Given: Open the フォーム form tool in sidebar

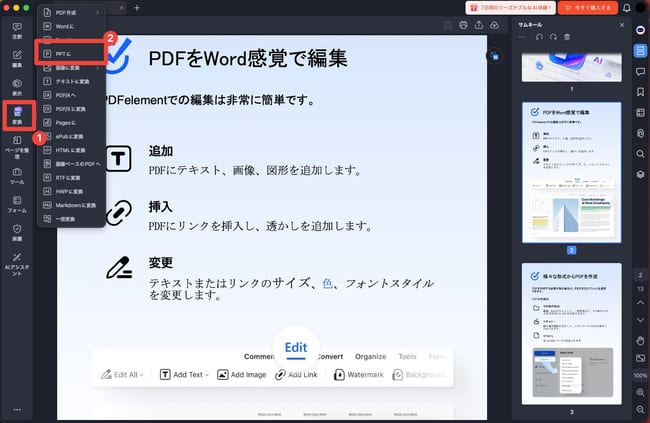Looking at the screenshot, I should pyautogui.click(x=17, y=205).
